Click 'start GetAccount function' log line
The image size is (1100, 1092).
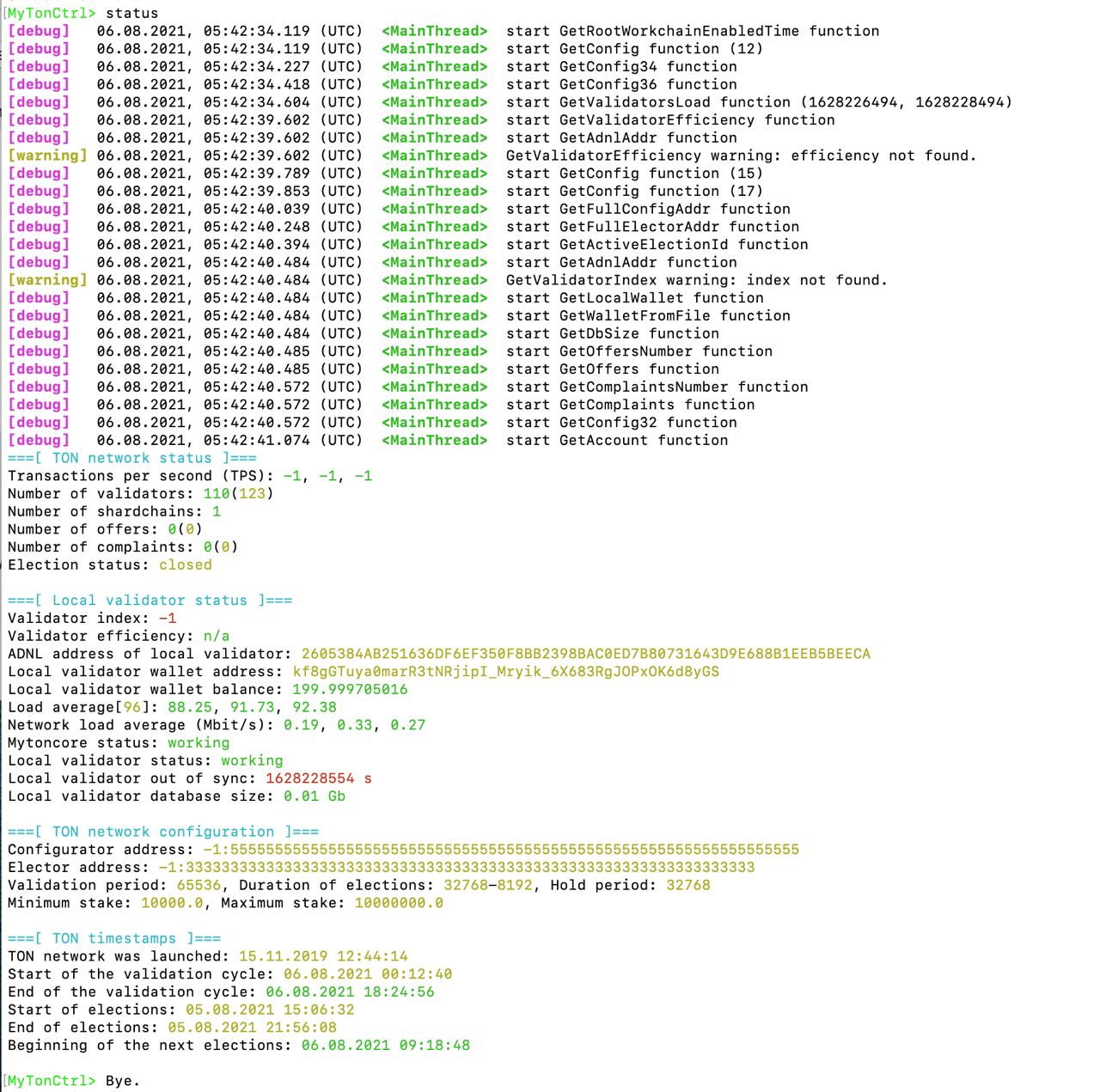(x=617, y=440)
